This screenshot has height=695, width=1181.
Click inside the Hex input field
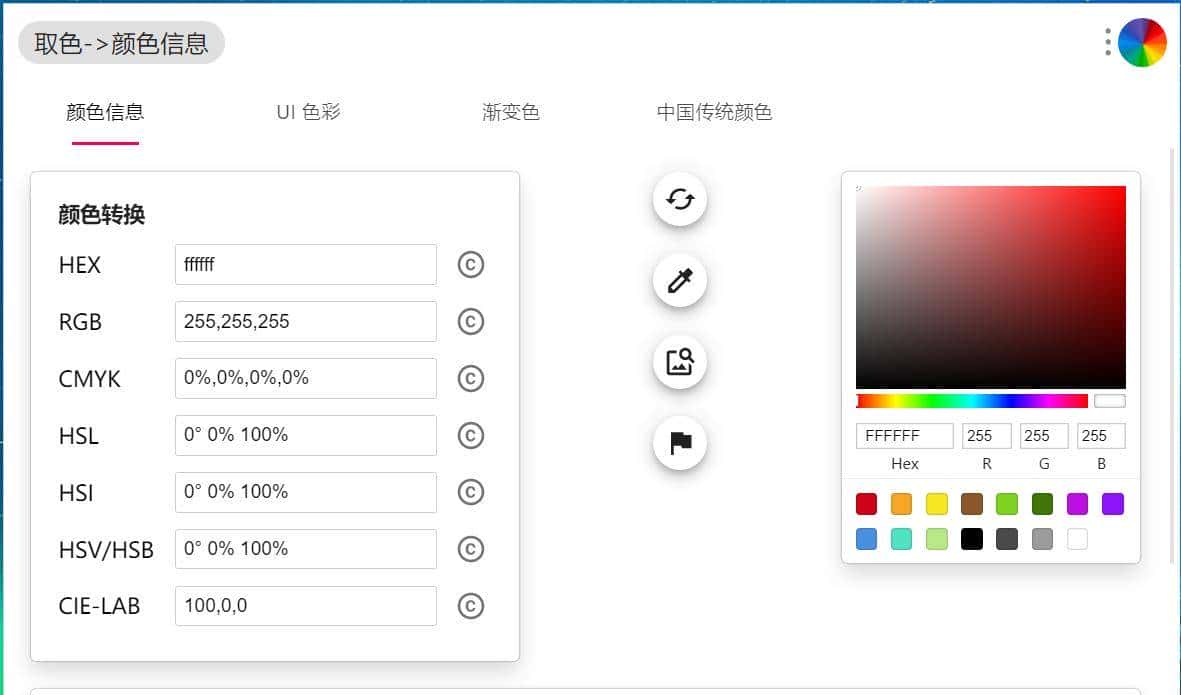(x=903, y=435)
